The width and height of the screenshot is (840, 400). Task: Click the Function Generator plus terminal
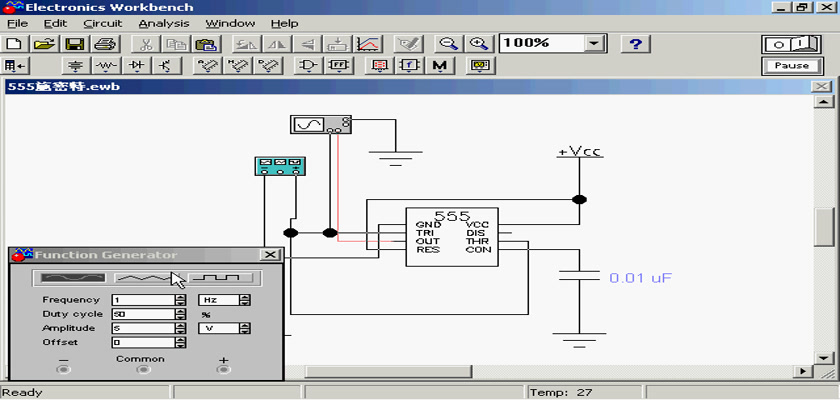223,369
